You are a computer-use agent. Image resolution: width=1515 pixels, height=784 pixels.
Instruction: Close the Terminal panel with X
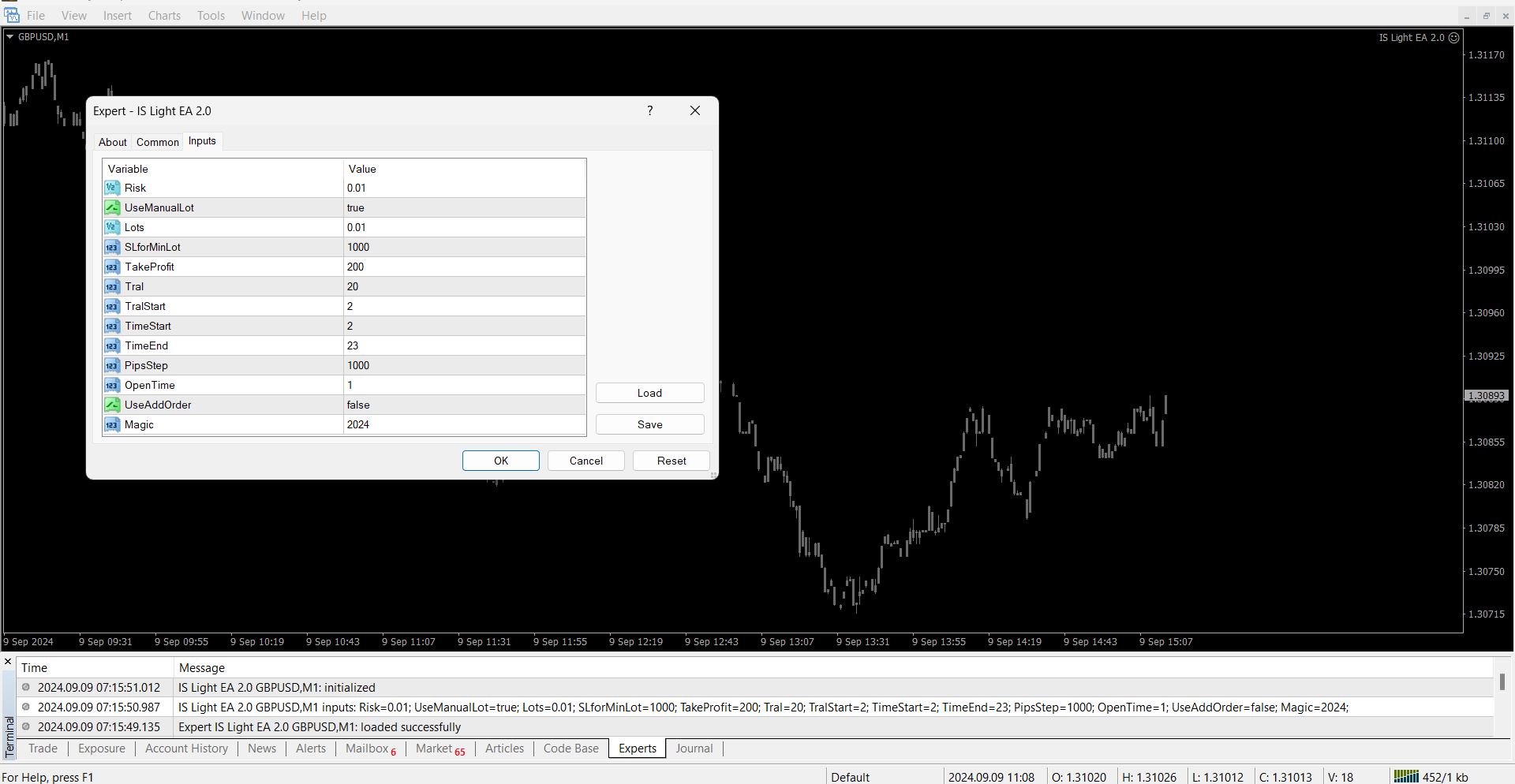(8, 662)
